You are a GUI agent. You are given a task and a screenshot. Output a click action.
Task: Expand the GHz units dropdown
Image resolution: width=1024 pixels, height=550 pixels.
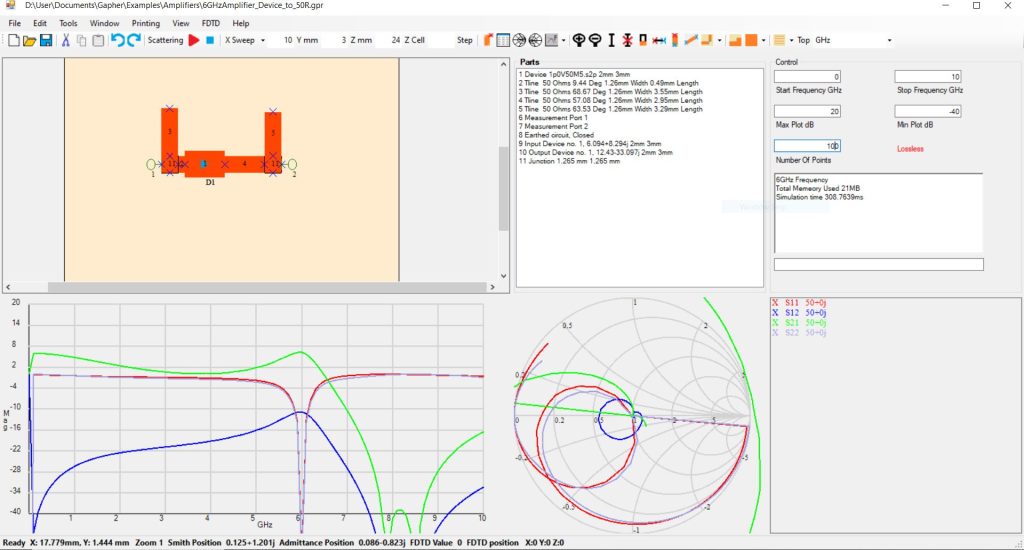point(889,40)
